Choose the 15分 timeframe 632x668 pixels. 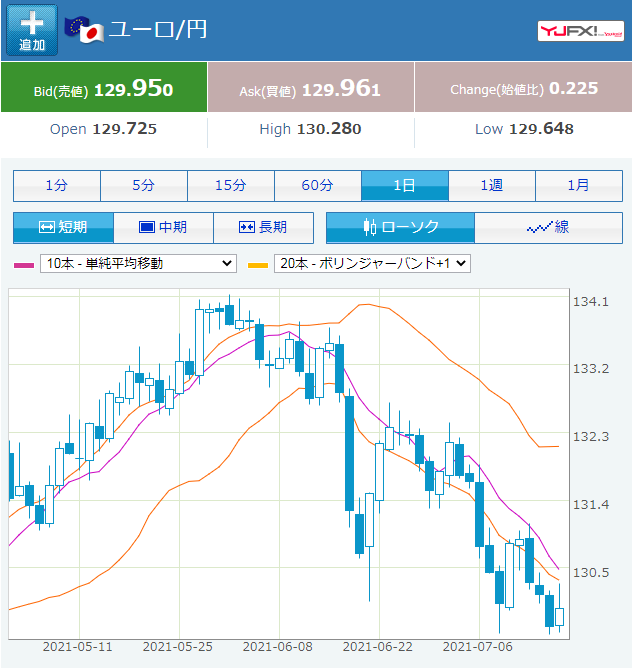(231, 186)
